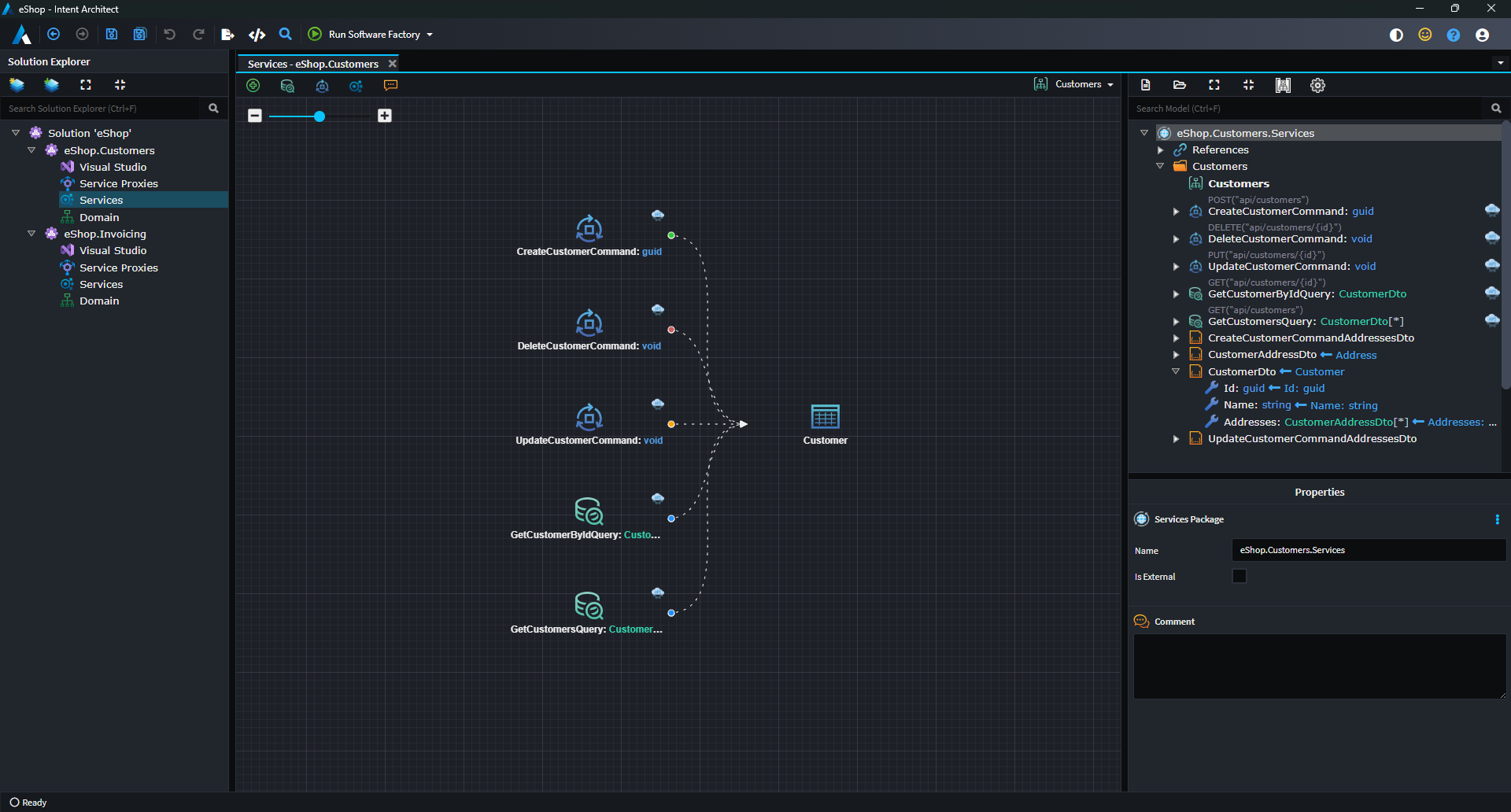
Task: Collapse all in Solution Explorer
Action: (120, 85)
